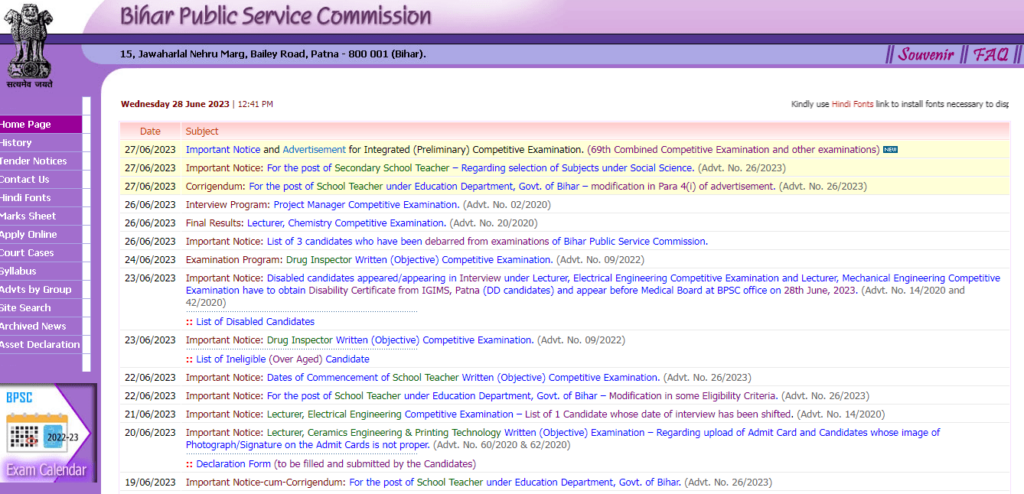Click date cell 26/06/2023 for Final Results
Viewport: 1024px width, 494px height.
pyautogui.click(x=150, y=223)
